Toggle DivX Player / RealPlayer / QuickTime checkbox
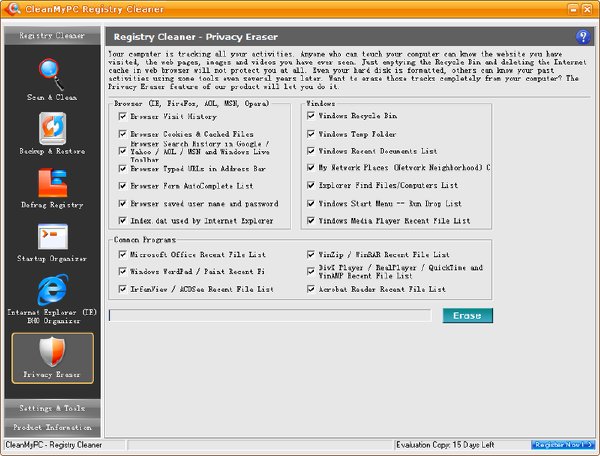Image resolution: width=600 pixels, height=456 pixels. tap(311, 271)
